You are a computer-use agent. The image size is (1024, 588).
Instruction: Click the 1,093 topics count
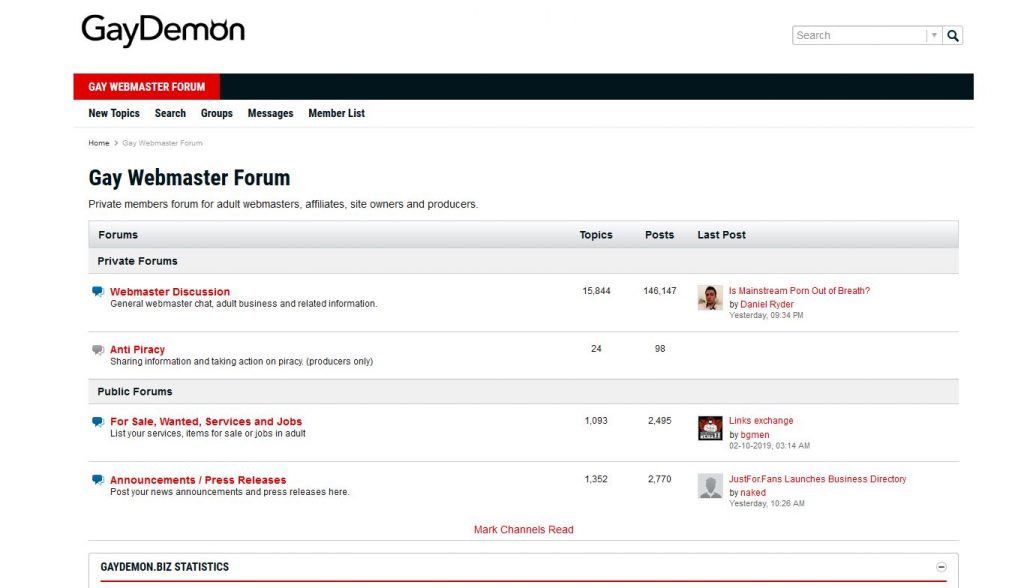point(596,421)
